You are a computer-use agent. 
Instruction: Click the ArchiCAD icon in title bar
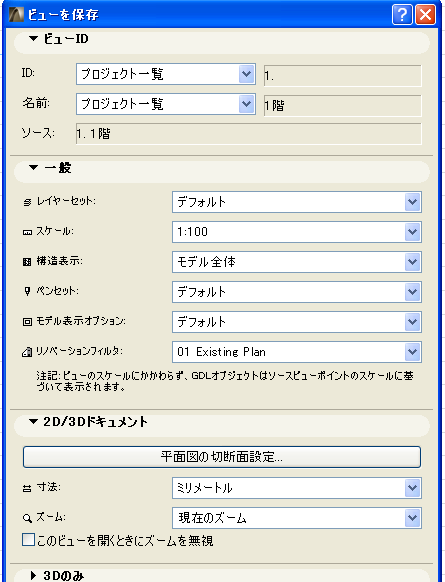coord(16,15)
